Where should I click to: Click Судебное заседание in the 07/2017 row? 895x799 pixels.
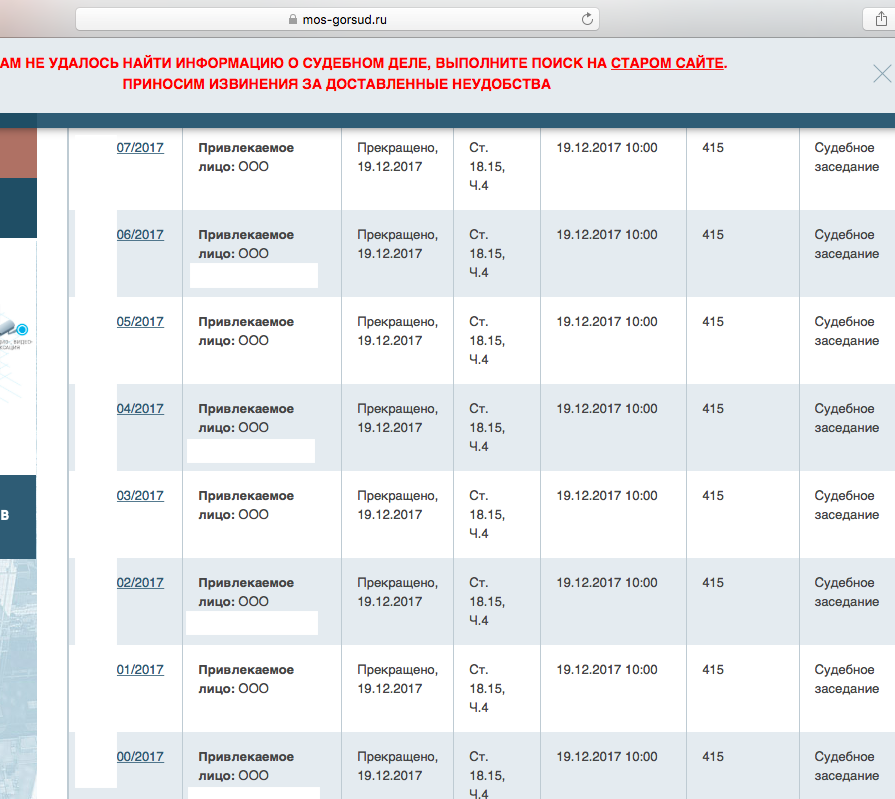[x=845, y=157]
